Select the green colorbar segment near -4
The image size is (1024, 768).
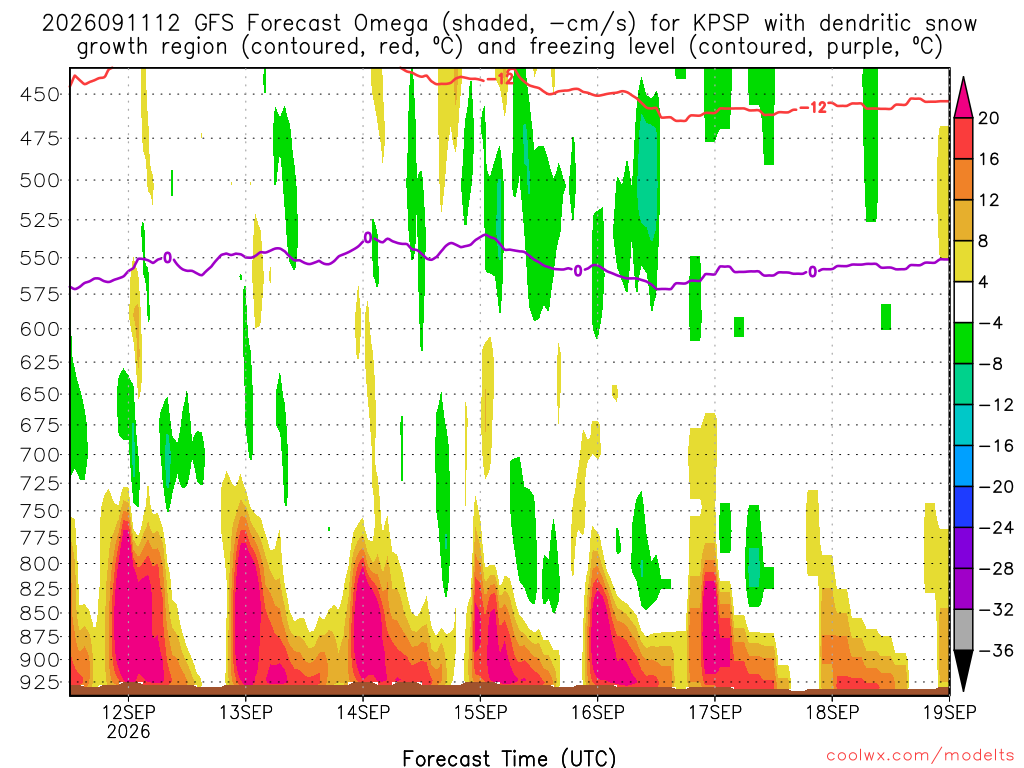(x=963, y=344)
